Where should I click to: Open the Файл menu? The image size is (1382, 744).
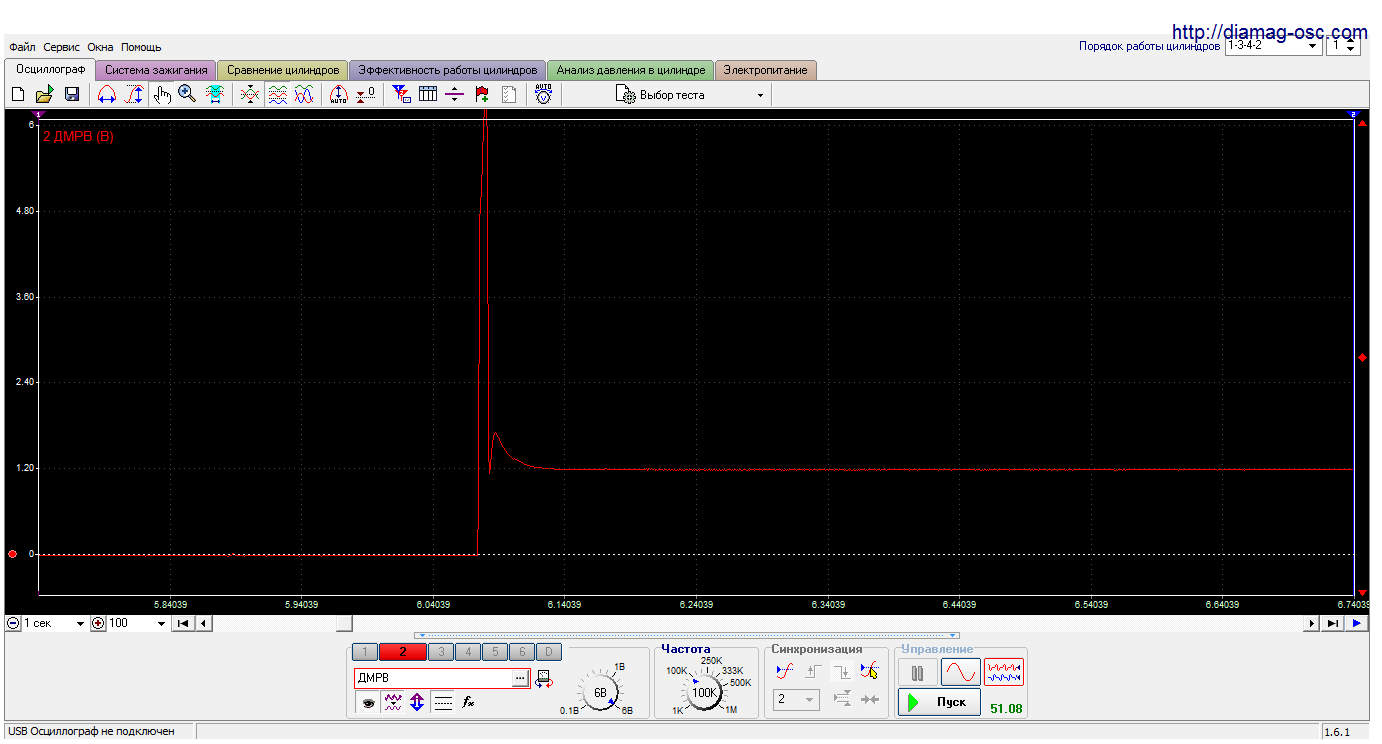point(23,47)
